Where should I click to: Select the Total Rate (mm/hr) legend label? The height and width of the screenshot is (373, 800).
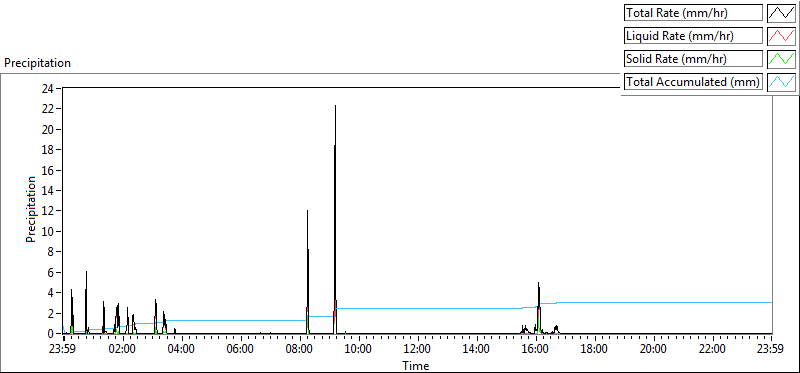click(x=693, y=13)
